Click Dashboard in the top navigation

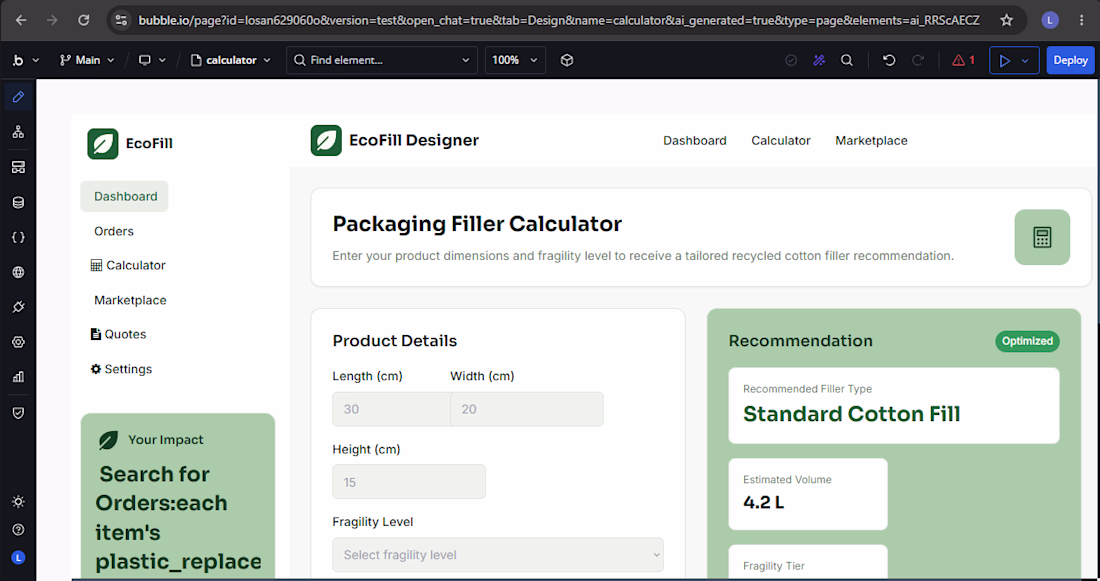(695, 140)
